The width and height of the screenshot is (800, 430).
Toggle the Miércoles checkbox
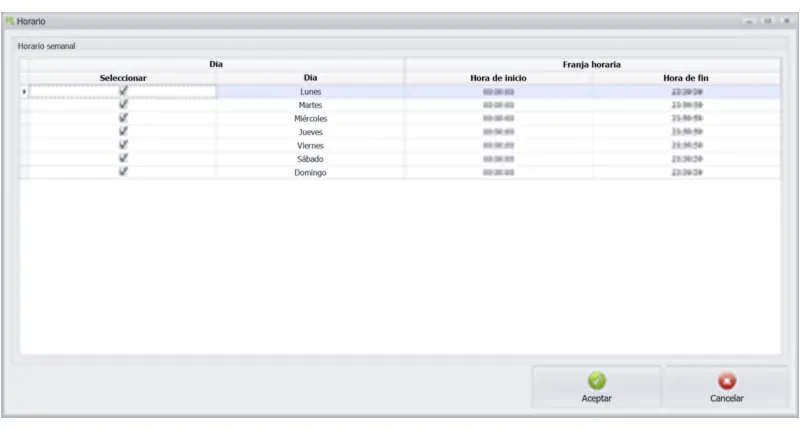click(123, 118)
